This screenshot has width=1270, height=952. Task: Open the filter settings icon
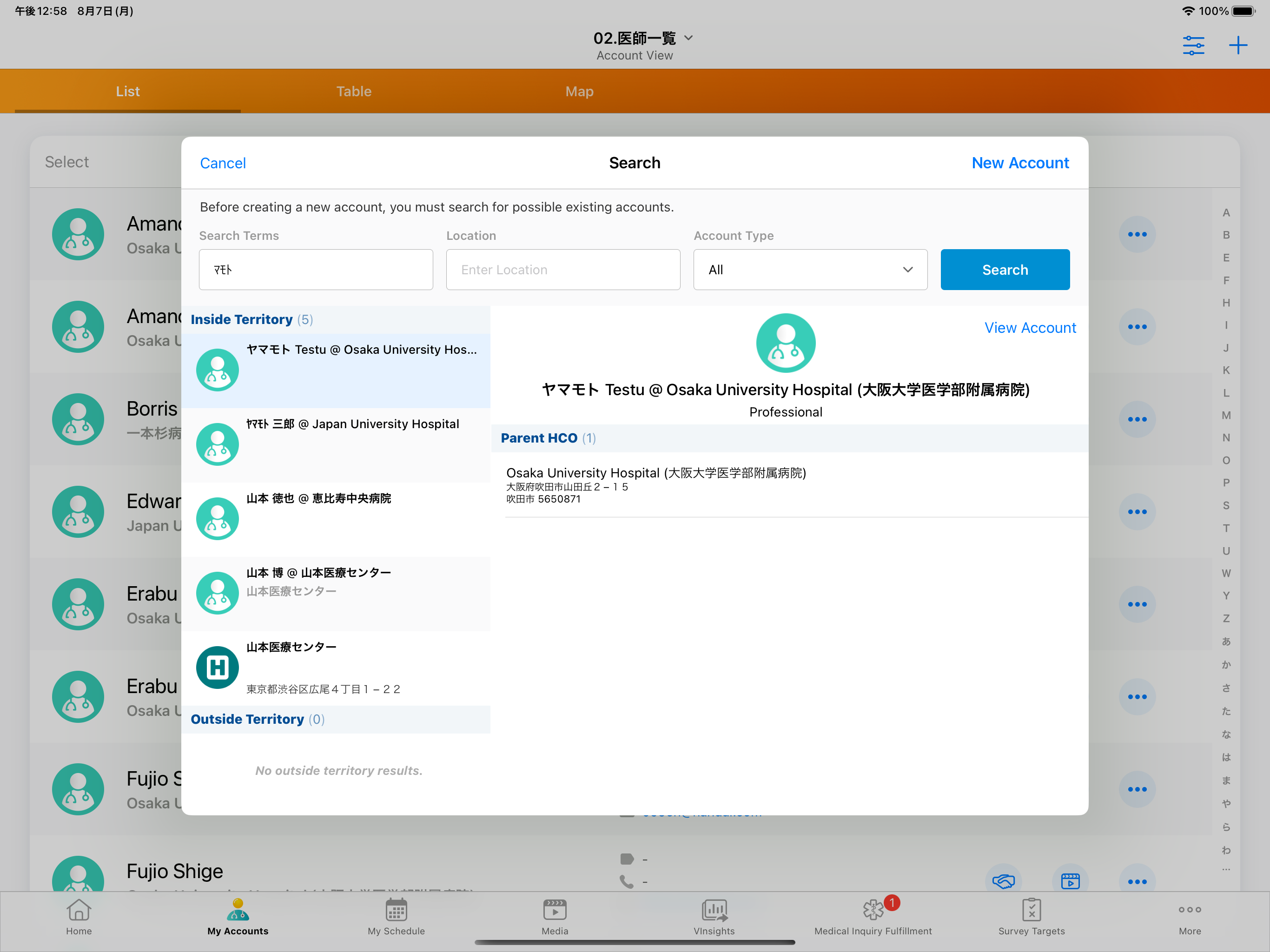pos(1193,45)
